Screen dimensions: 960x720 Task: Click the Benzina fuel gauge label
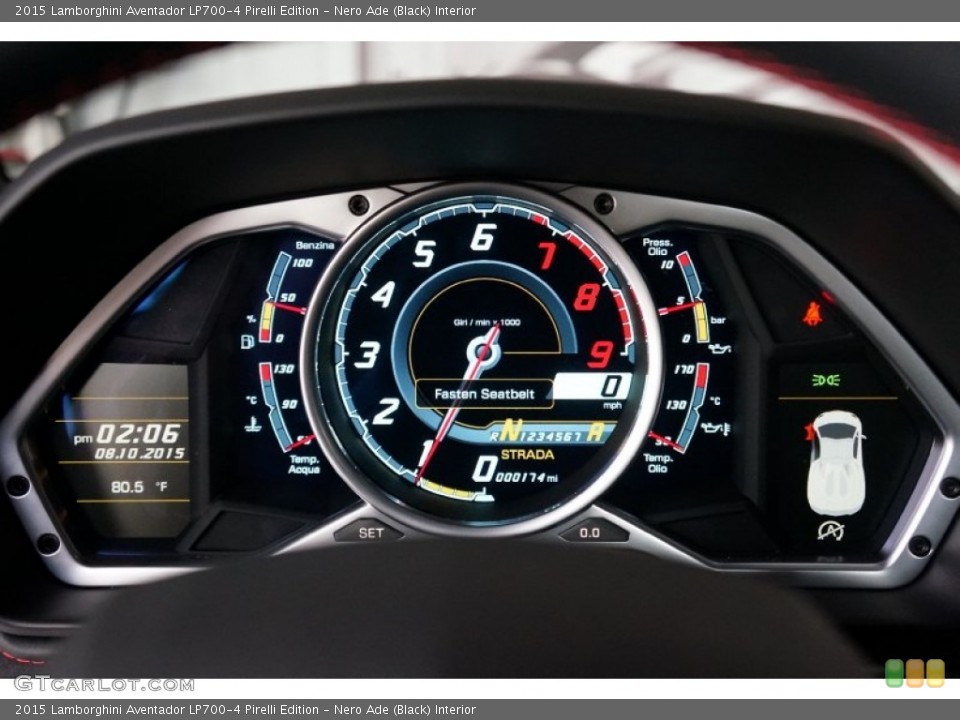[x=315, y=246]
